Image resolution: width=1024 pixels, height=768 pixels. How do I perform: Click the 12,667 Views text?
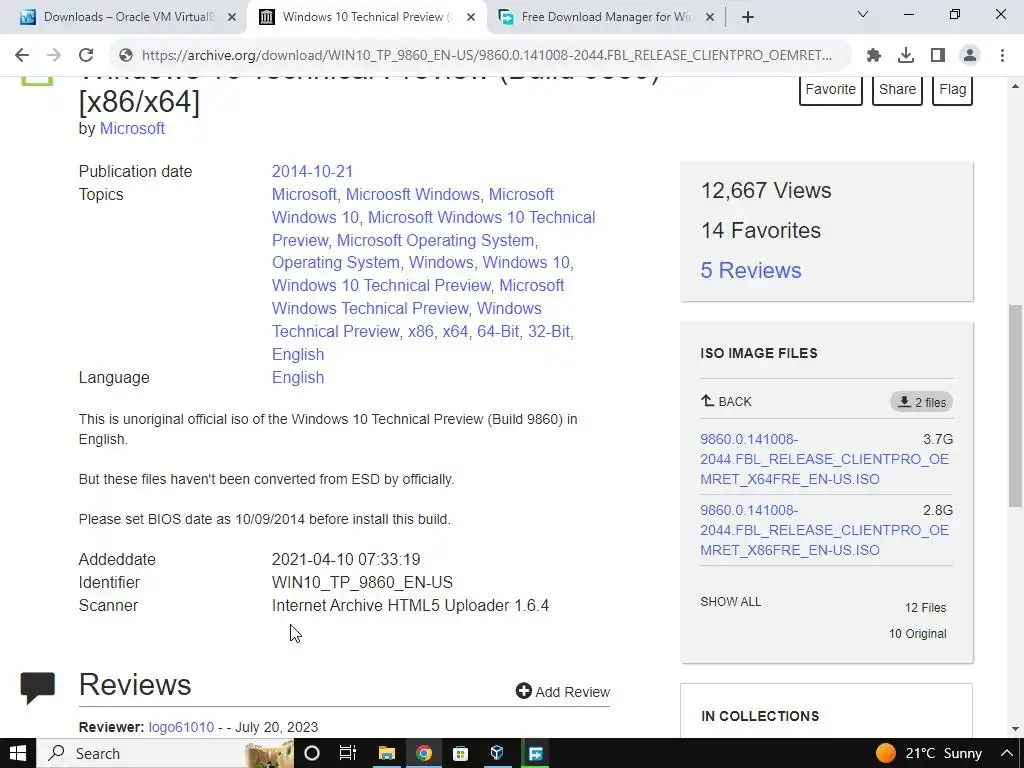tap(765, 191)
